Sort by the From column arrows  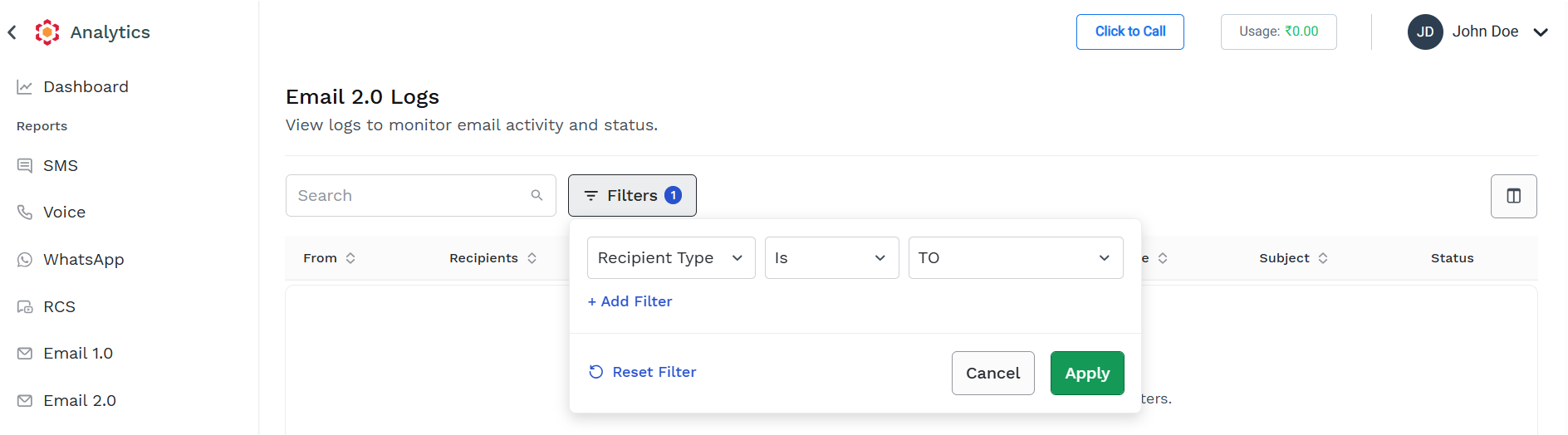[350, 258]
